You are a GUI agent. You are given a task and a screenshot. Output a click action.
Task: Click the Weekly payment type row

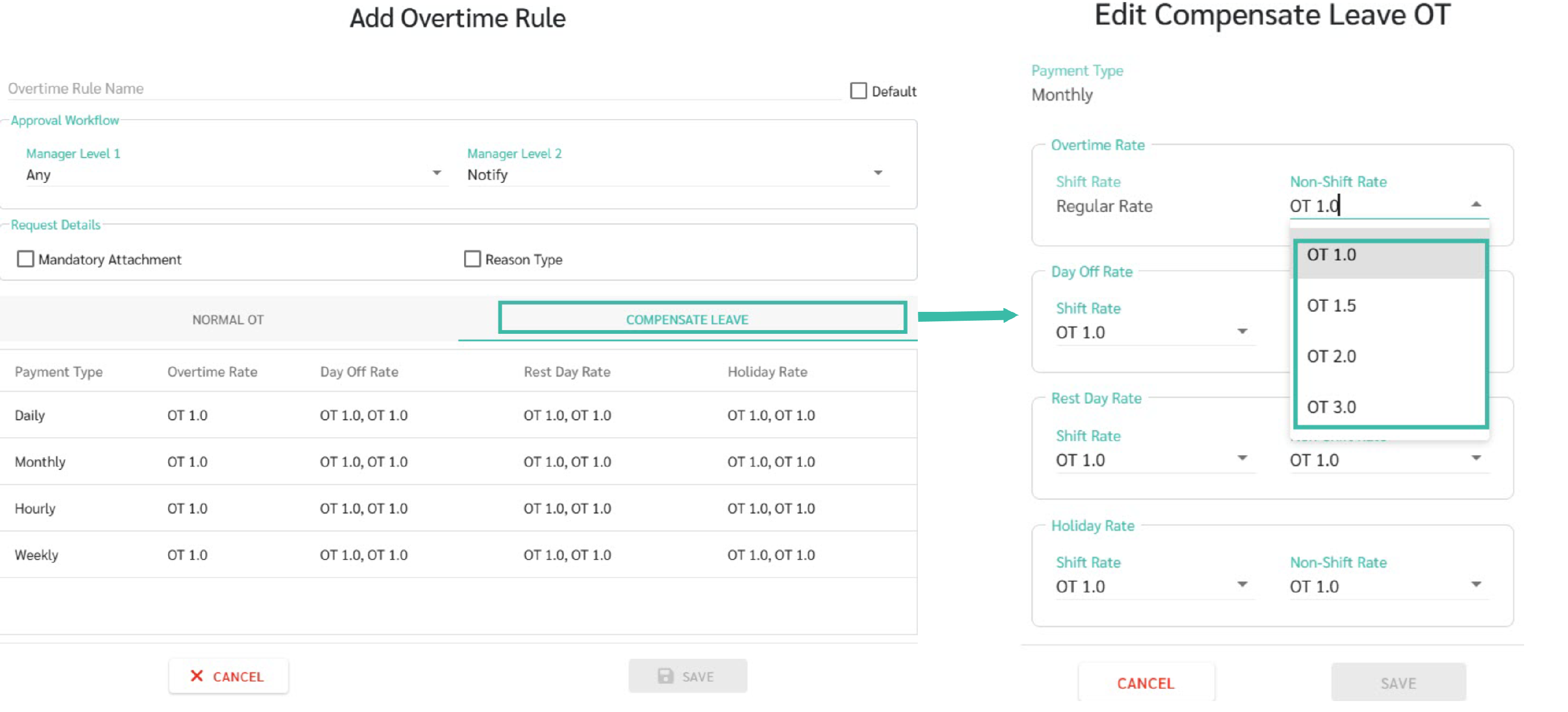point(458,554)
